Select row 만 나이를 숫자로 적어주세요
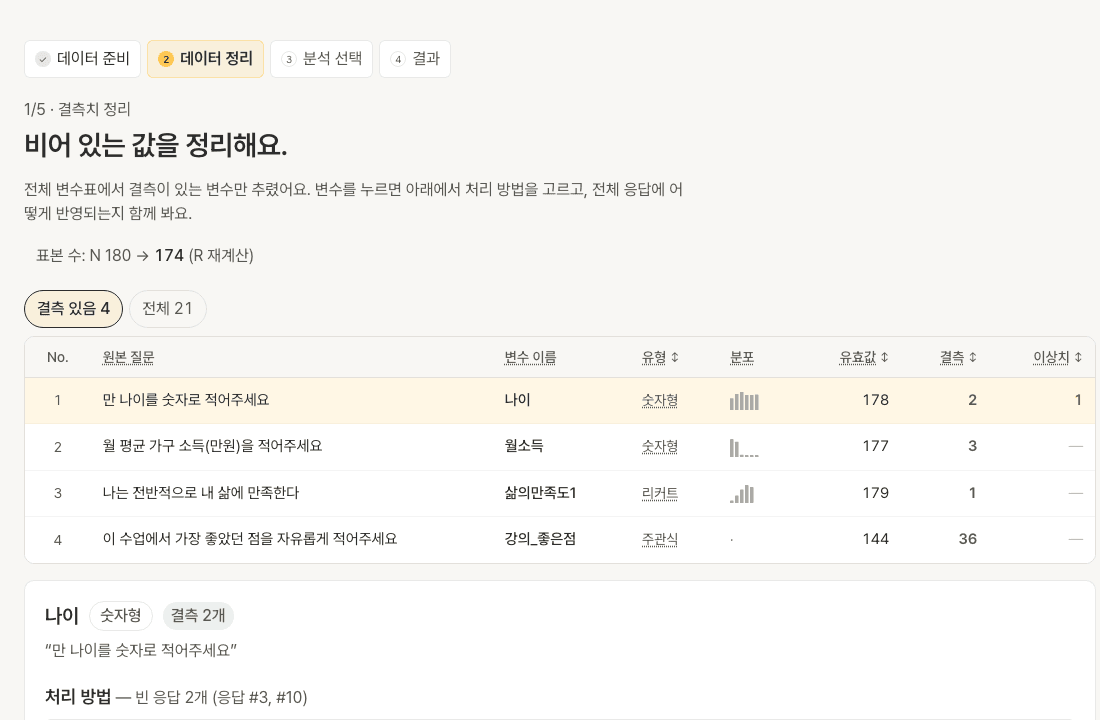Image resolution: width=1100 pixels, height=720 pixels. click(560, 401)
